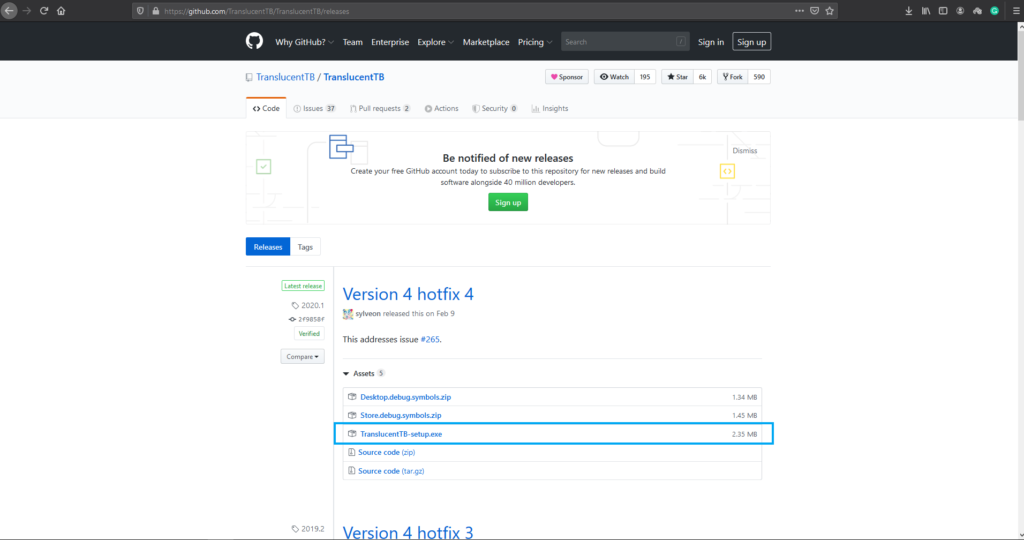This screenshot has width=1024, height=540.
Task: Bookmark this page with the star icon
Action: (829, 11)
